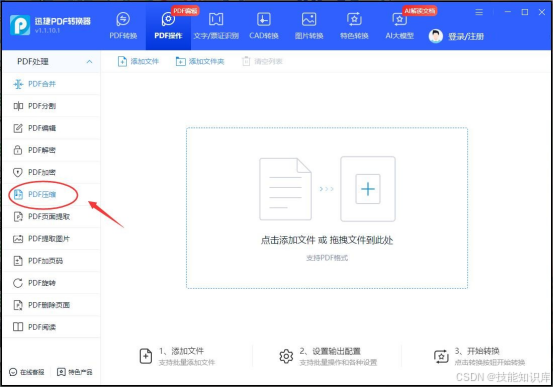Select PDF页面提取 in the sidebar
The image size is (554, 388).
click(x=51, y=217)
